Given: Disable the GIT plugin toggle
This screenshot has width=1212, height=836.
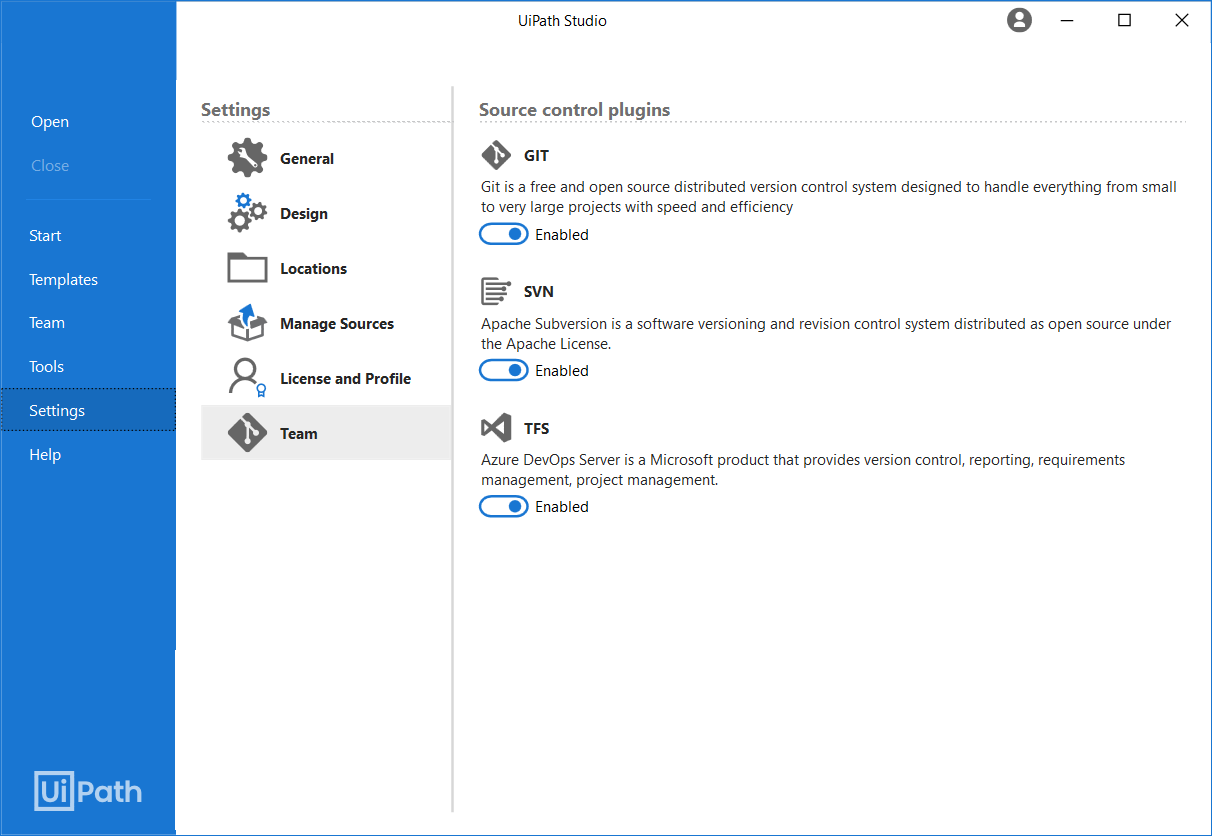Looking at the screenshot, I should click(504, 234).
